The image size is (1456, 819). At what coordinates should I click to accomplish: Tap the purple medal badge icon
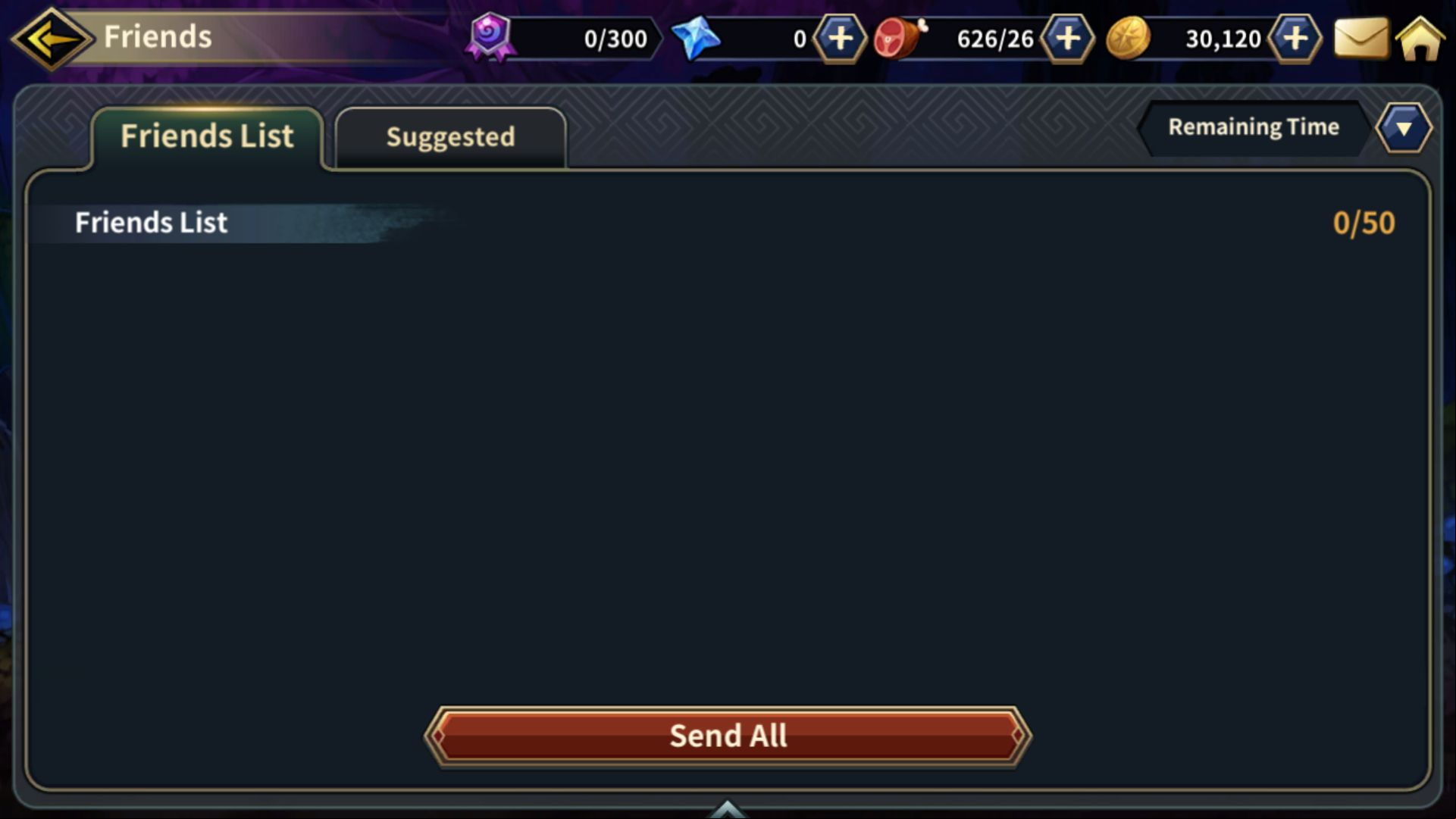click(490, 36)
